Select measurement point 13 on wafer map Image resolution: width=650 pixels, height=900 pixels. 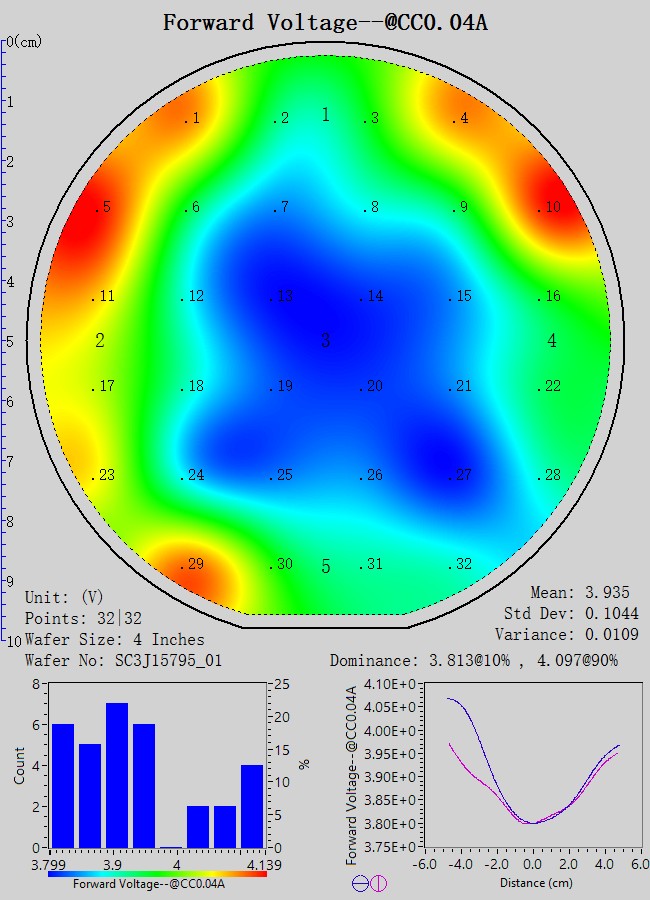[281, 297]
